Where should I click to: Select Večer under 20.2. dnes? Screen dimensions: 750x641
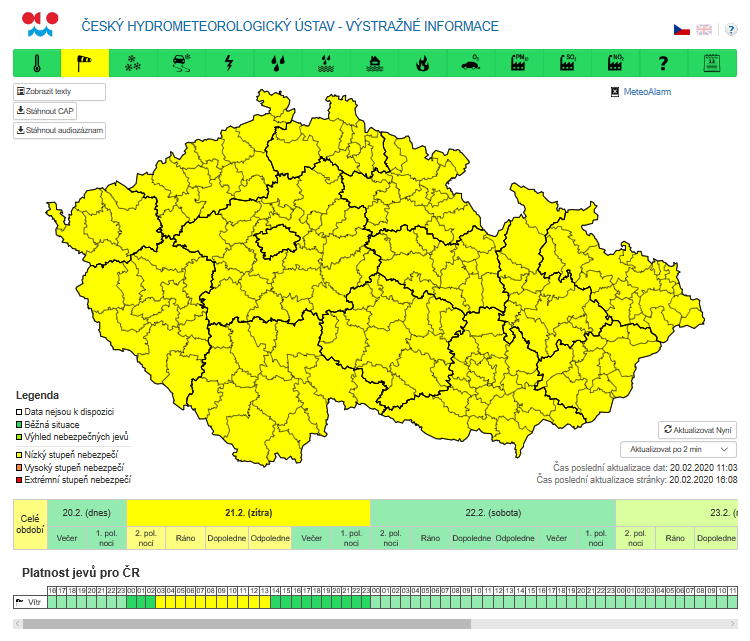click(66, 538)
